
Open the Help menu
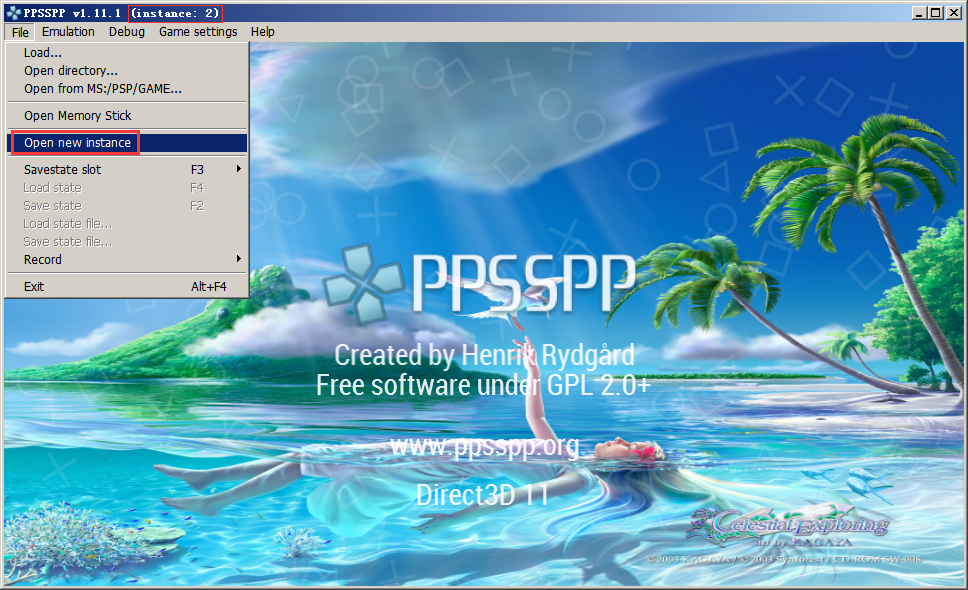pyautogui.click(x=262, y=32)
